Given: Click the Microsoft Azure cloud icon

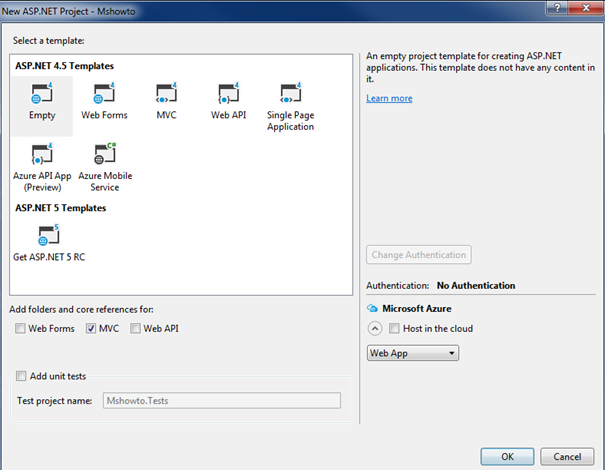Looking at the screenshot, I should click(372, 308).
